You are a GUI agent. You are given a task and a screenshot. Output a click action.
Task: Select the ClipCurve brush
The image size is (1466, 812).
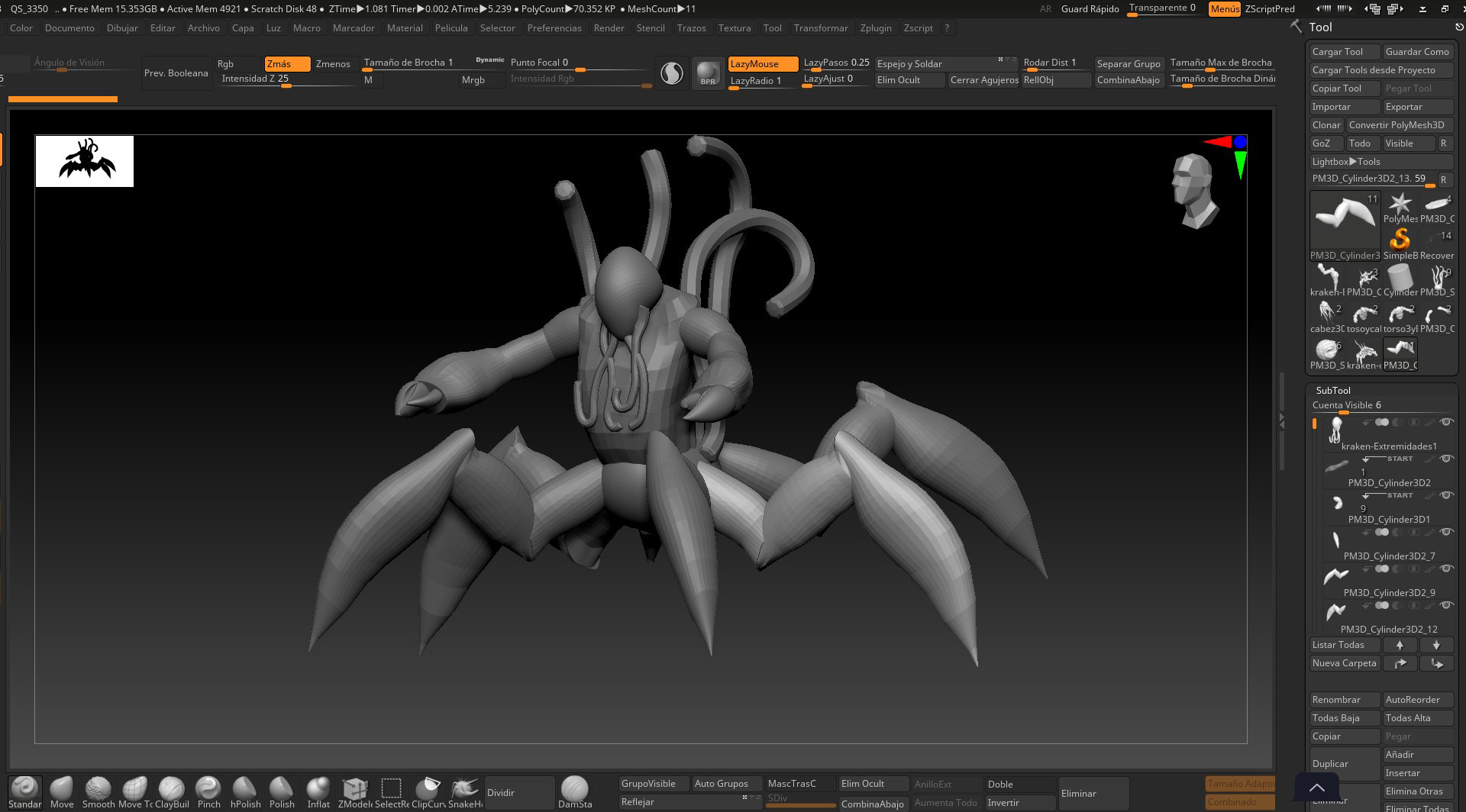[428, 792]
